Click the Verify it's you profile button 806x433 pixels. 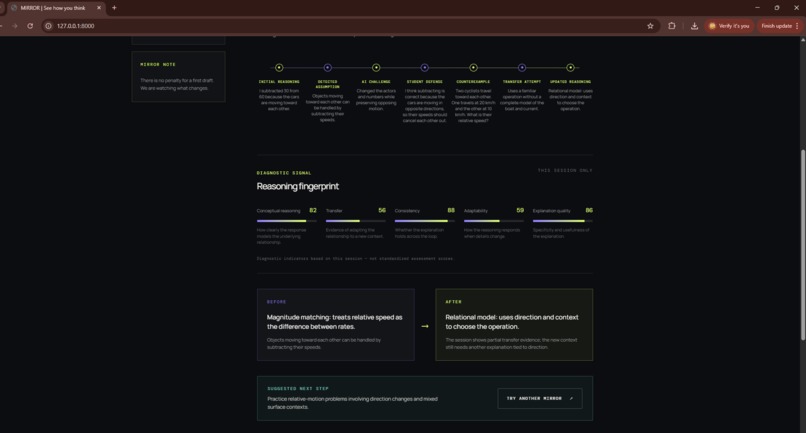pyautogui.click(x=729, y=26)
